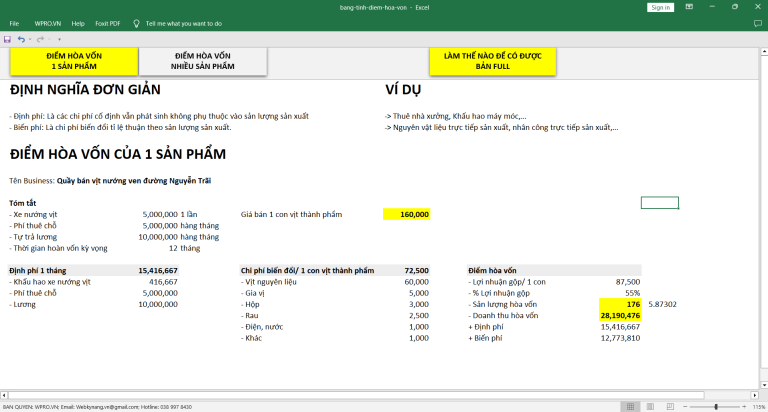Image resolution: width=768 pixels, height=412 pixels.
Task: Click the zoom in plus button
Action: (746, 407)
